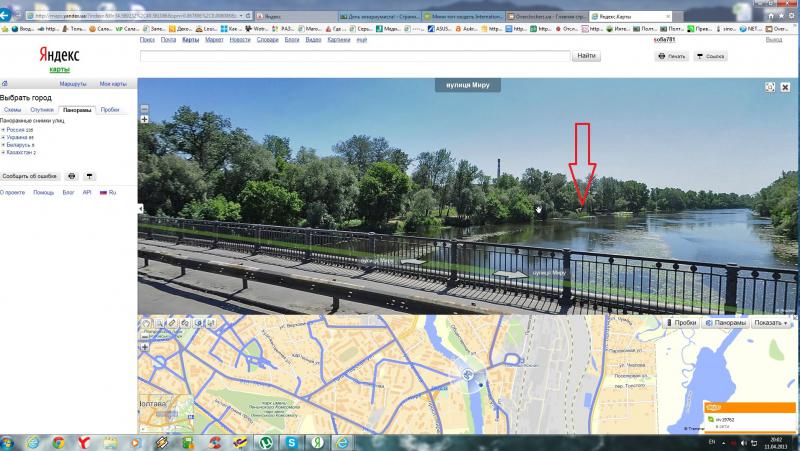This screenshot has height=451, width=800.
Task: Click the printer icon in left sidebar
Action: (x=71, y=175)
